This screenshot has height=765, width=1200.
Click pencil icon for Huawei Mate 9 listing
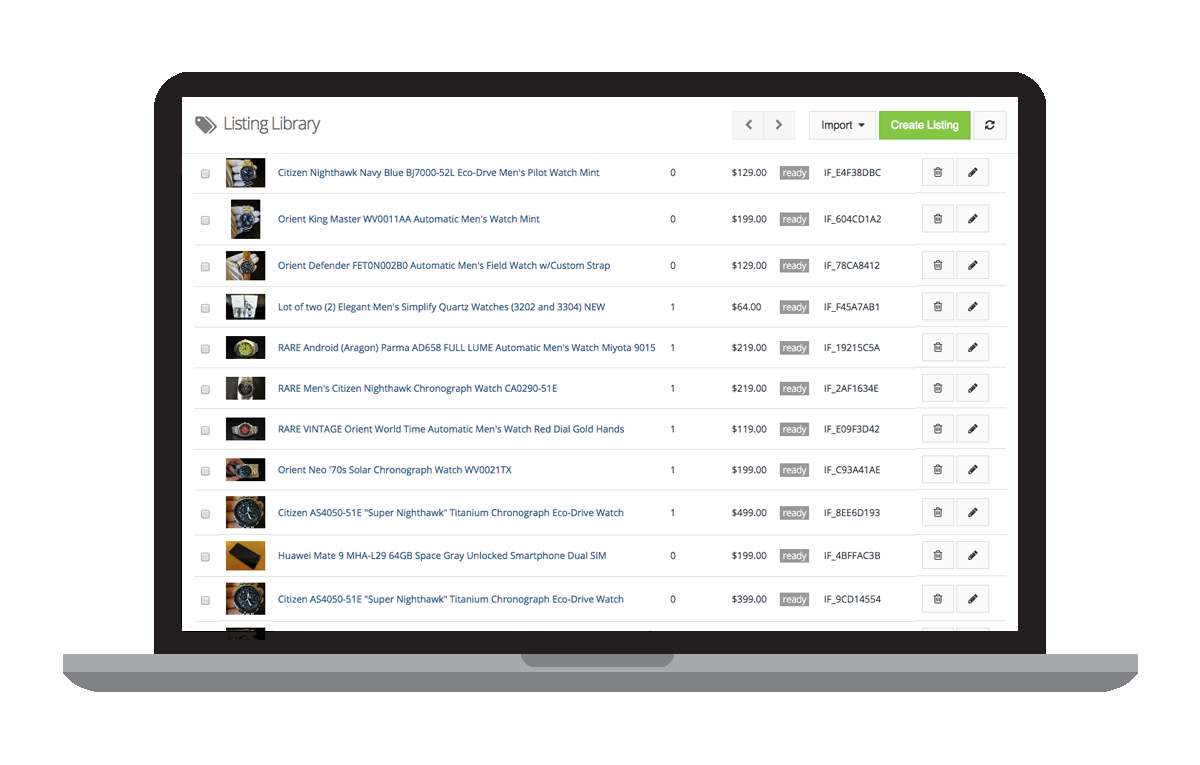(x=972, y=556)
